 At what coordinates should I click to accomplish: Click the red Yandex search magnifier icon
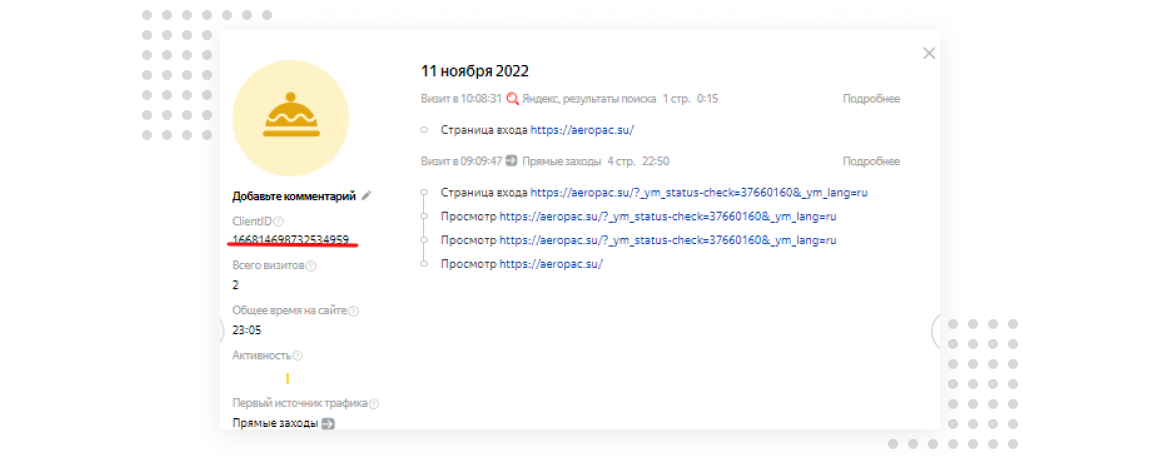tap(513, 99)
